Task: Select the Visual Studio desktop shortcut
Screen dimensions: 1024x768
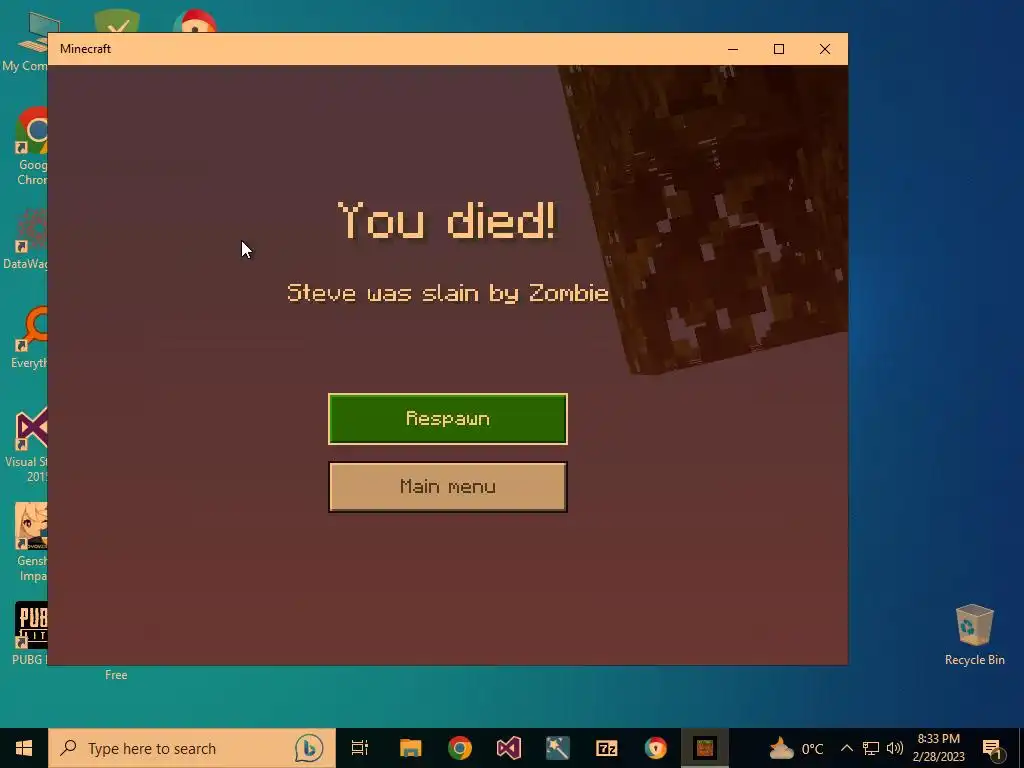Action: click(29, 444)
